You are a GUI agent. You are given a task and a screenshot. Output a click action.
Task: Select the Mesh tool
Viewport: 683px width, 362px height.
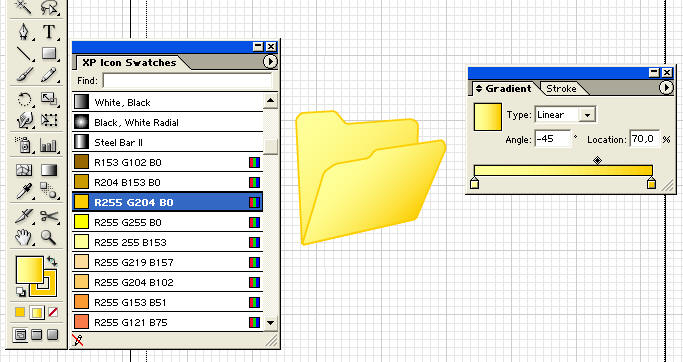coord(24,169)
